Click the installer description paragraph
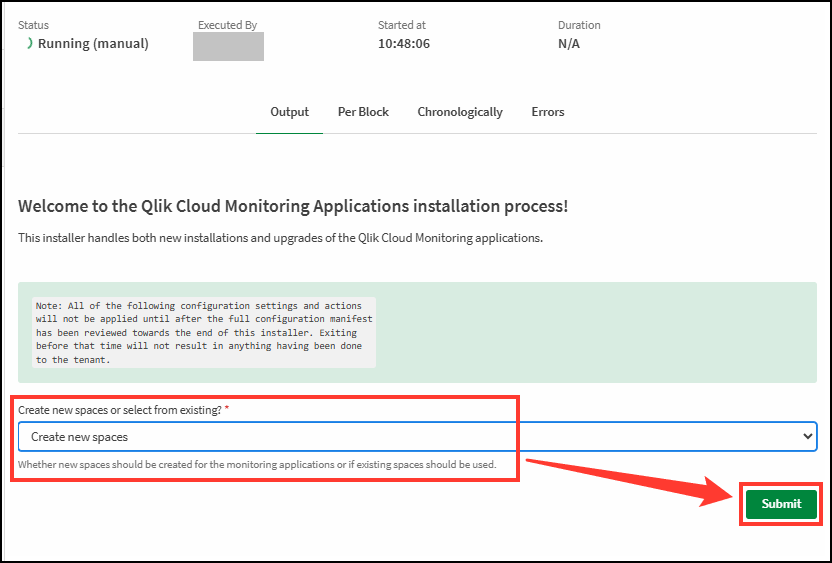This screenshot has width=832, height=563. tap(280, 239)
